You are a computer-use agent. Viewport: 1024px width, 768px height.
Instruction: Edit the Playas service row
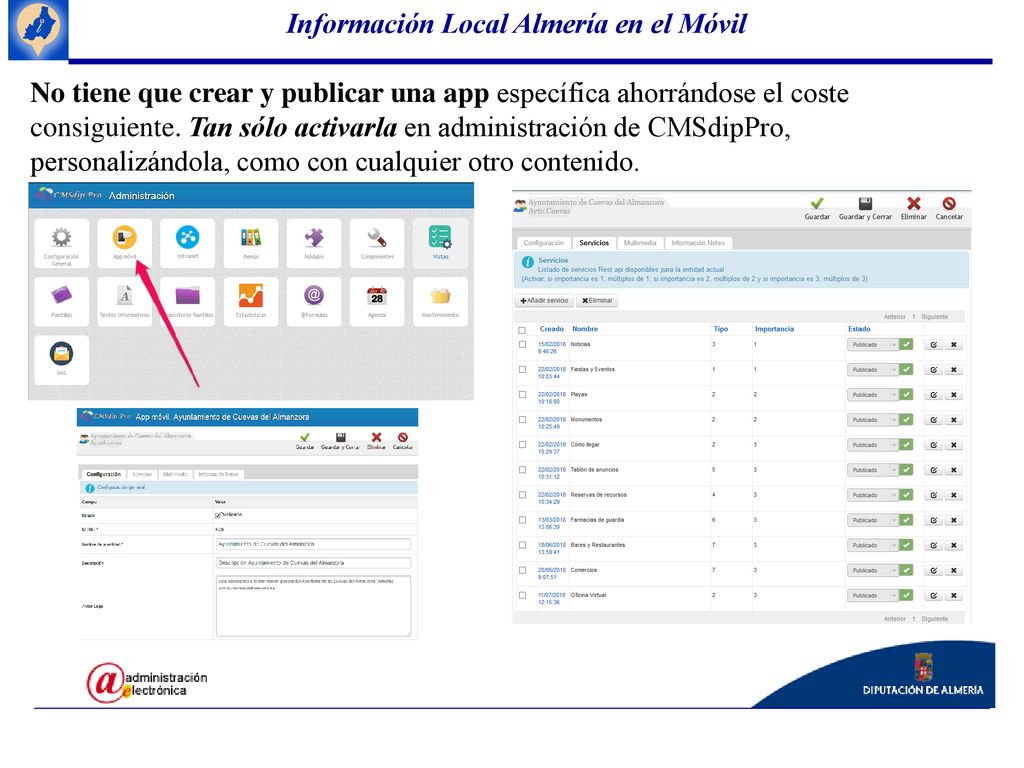click(x=934, y=395)
